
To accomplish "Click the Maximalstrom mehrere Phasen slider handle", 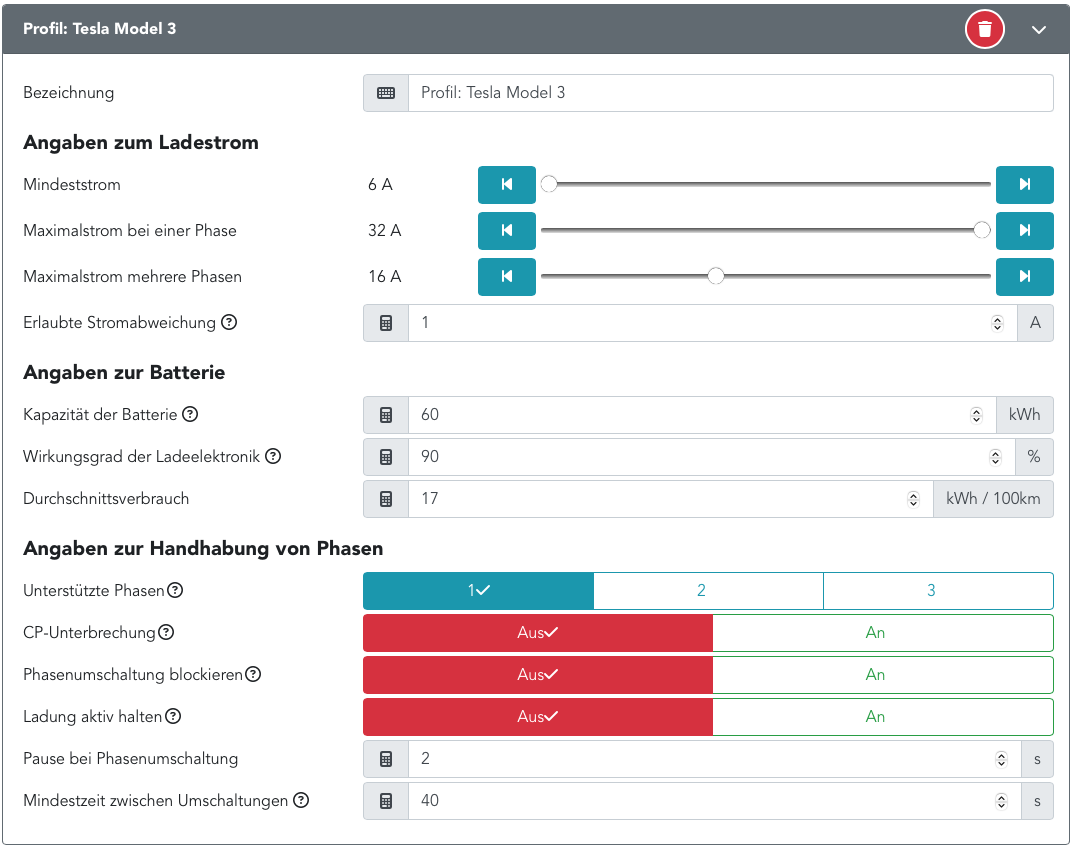I will coord(716,276).
